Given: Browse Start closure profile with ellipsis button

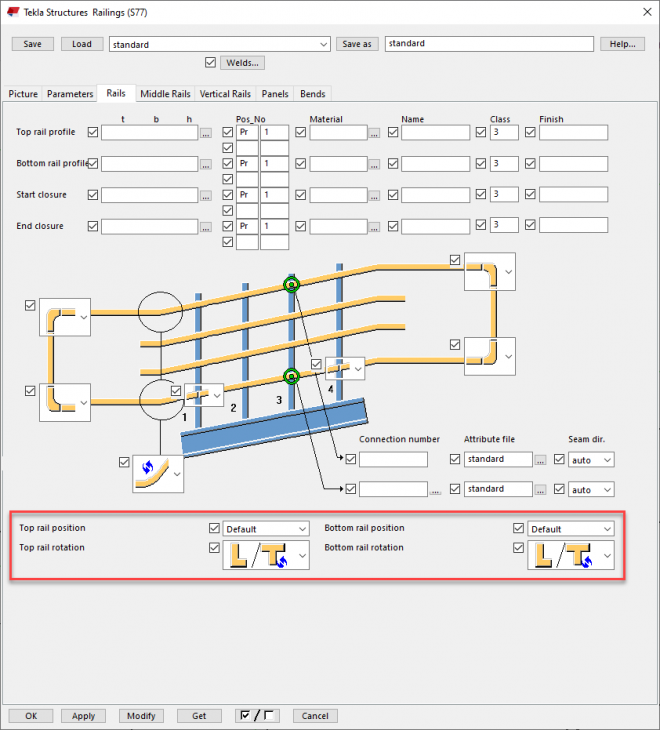Looking at the screenshot, I should tap(206, 196).
